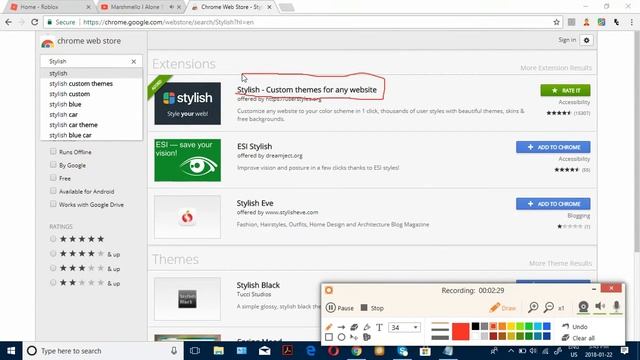The height and width of the screenshot is (360, 640).
Task: Select the thickest line width option
Action: tap(440, 338)
